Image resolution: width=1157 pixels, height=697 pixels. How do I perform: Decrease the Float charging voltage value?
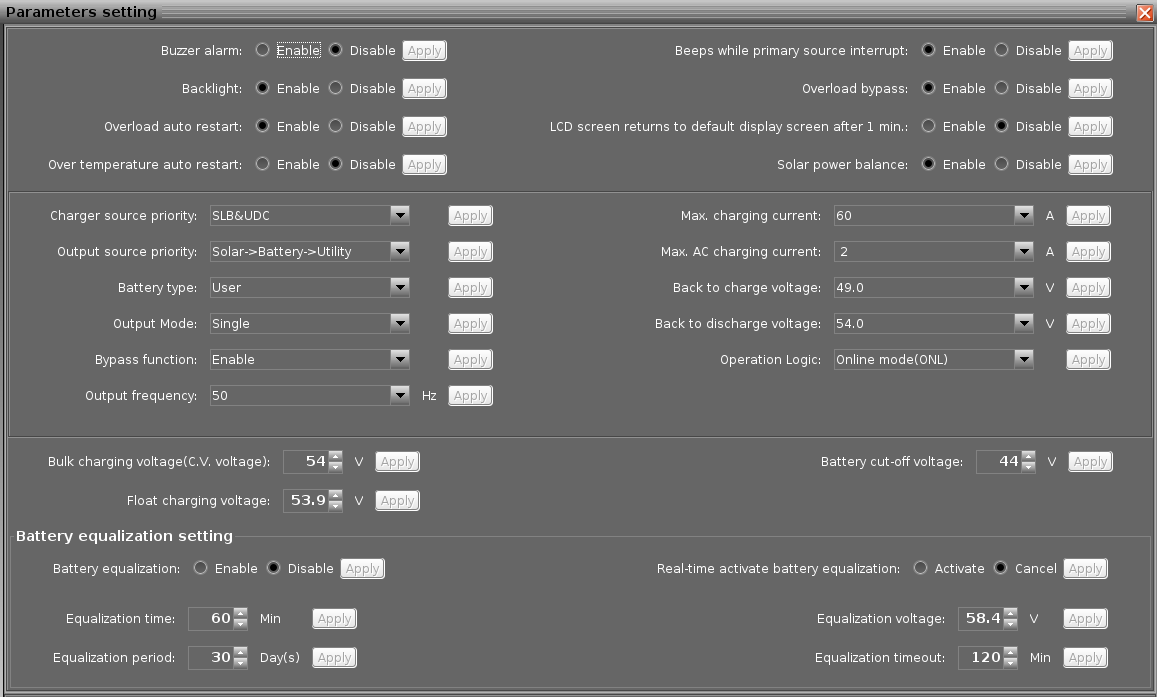(336, 505)
